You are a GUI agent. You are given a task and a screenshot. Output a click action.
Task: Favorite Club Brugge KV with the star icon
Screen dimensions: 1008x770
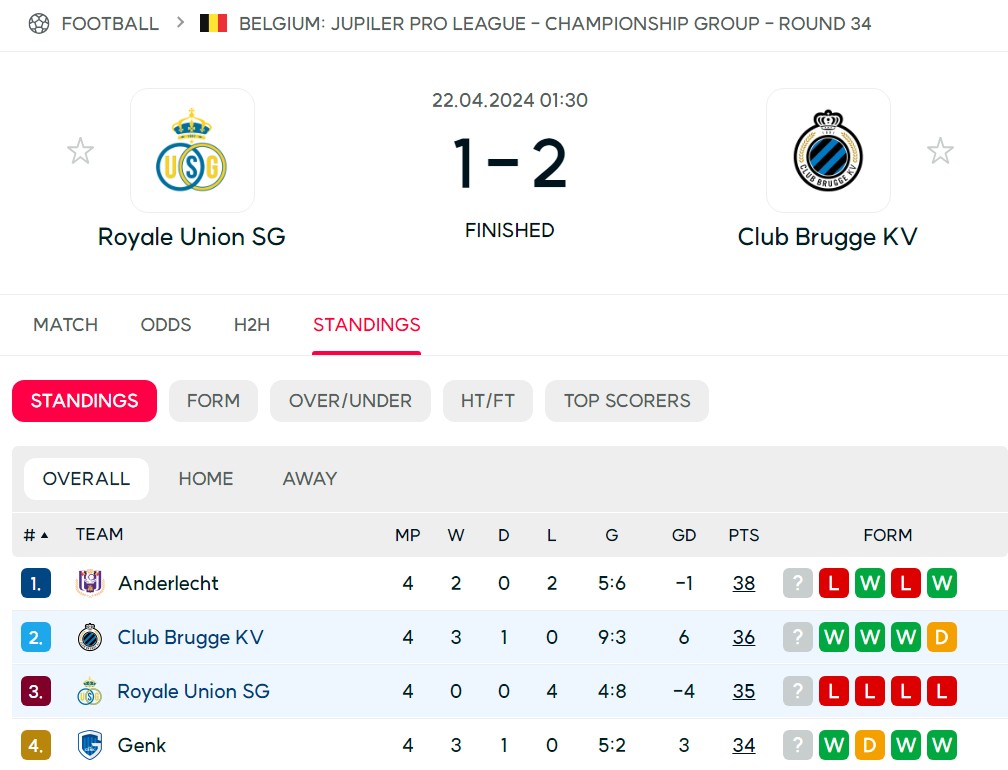coord(940,151)
